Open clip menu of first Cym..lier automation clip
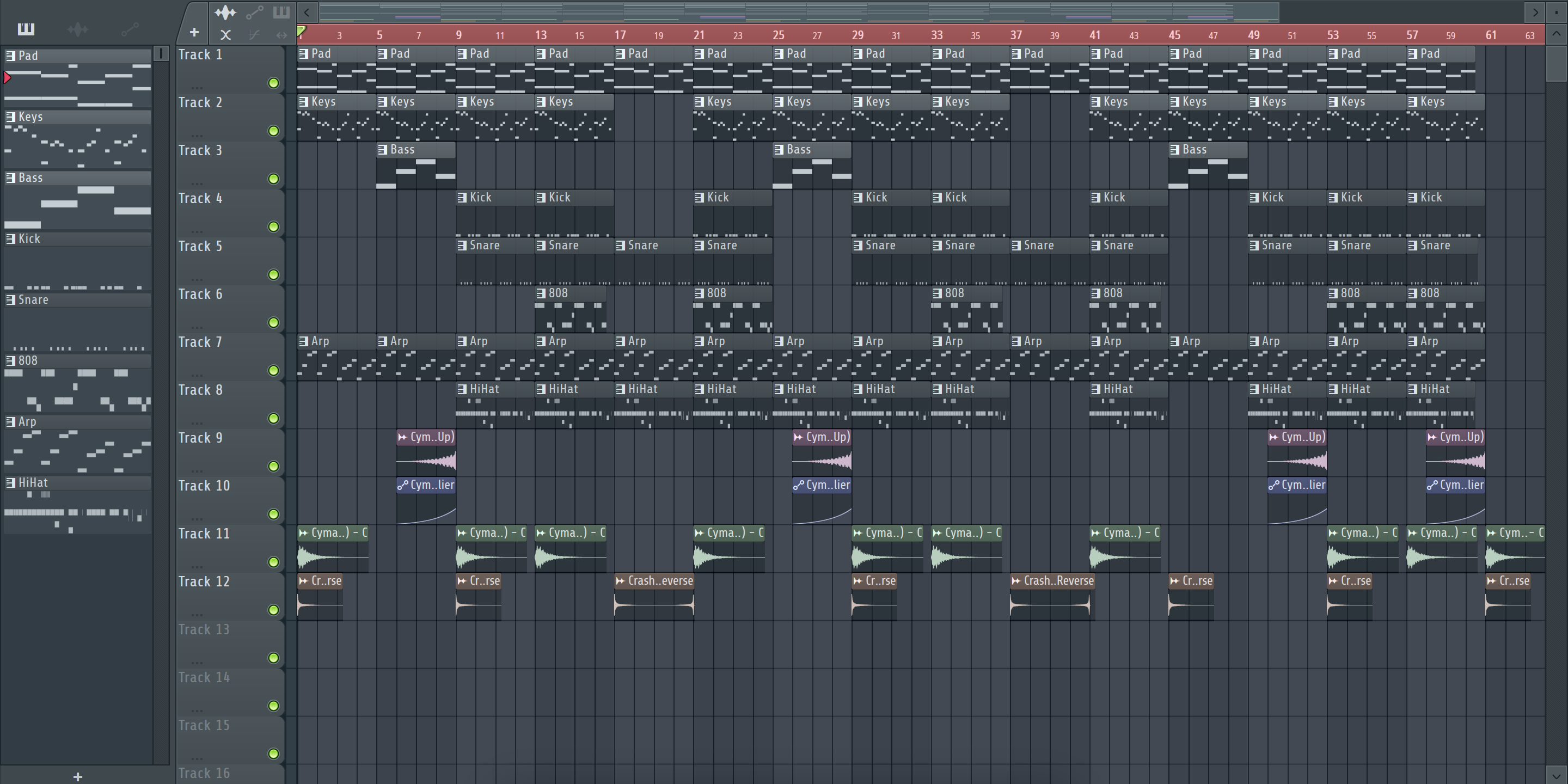Screen dimensions: 1568x784 coord(402,485)
